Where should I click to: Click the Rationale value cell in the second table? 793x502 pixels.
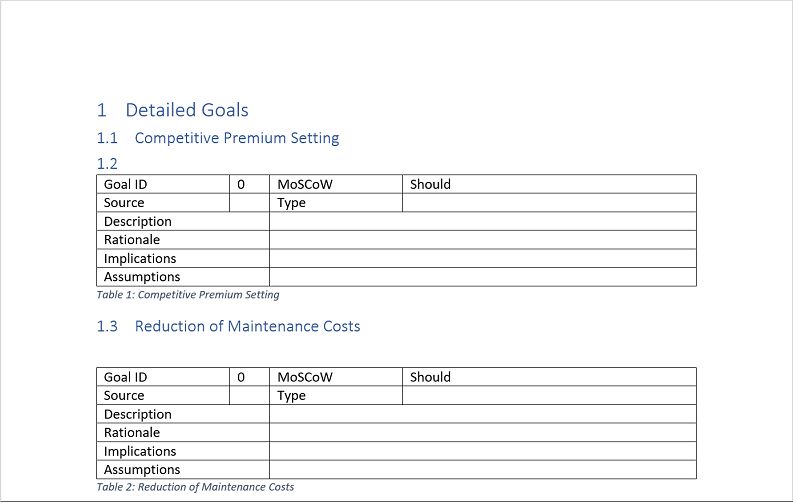[483, 433]
